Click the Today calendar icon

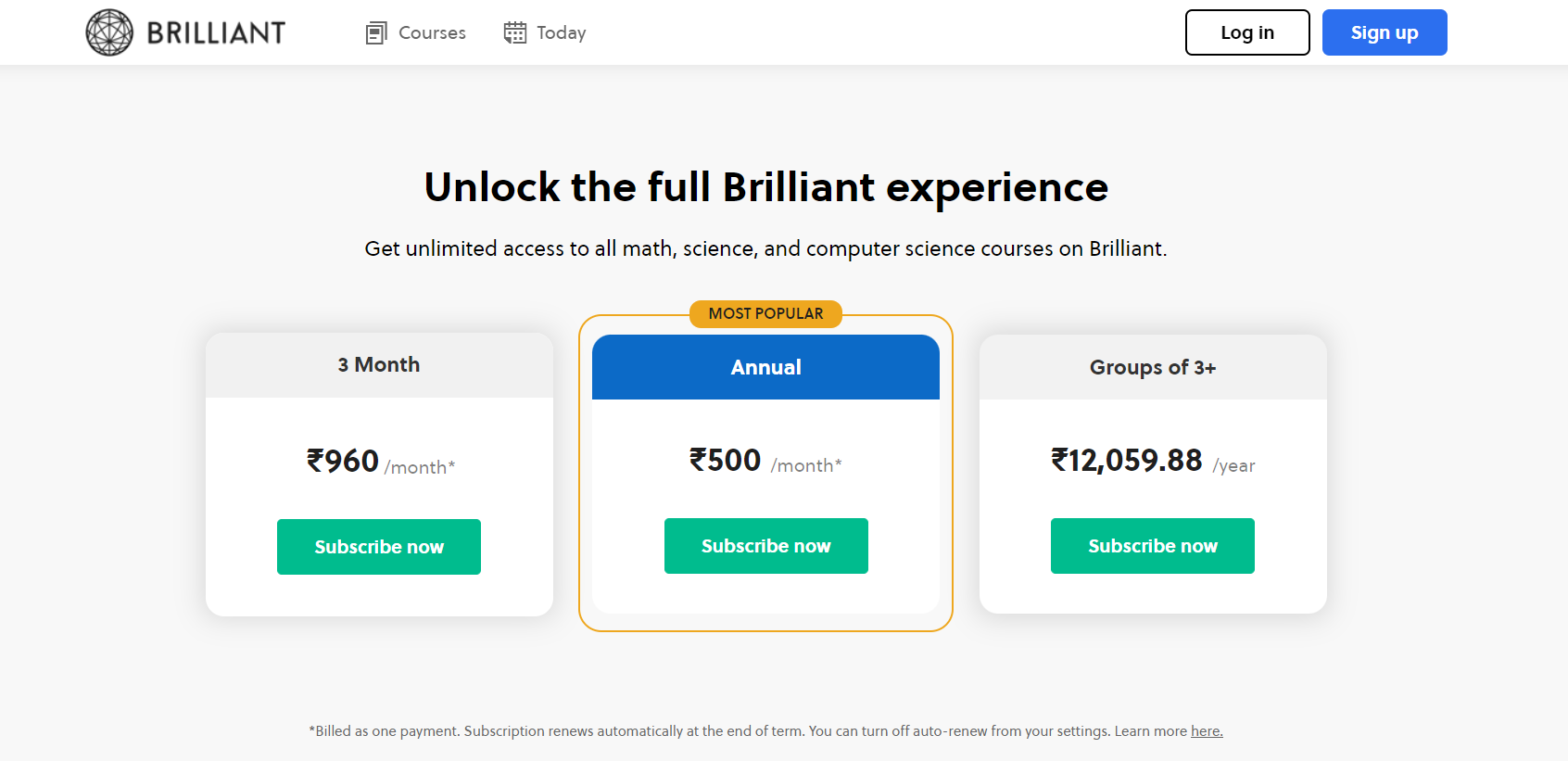pos(515,33)
